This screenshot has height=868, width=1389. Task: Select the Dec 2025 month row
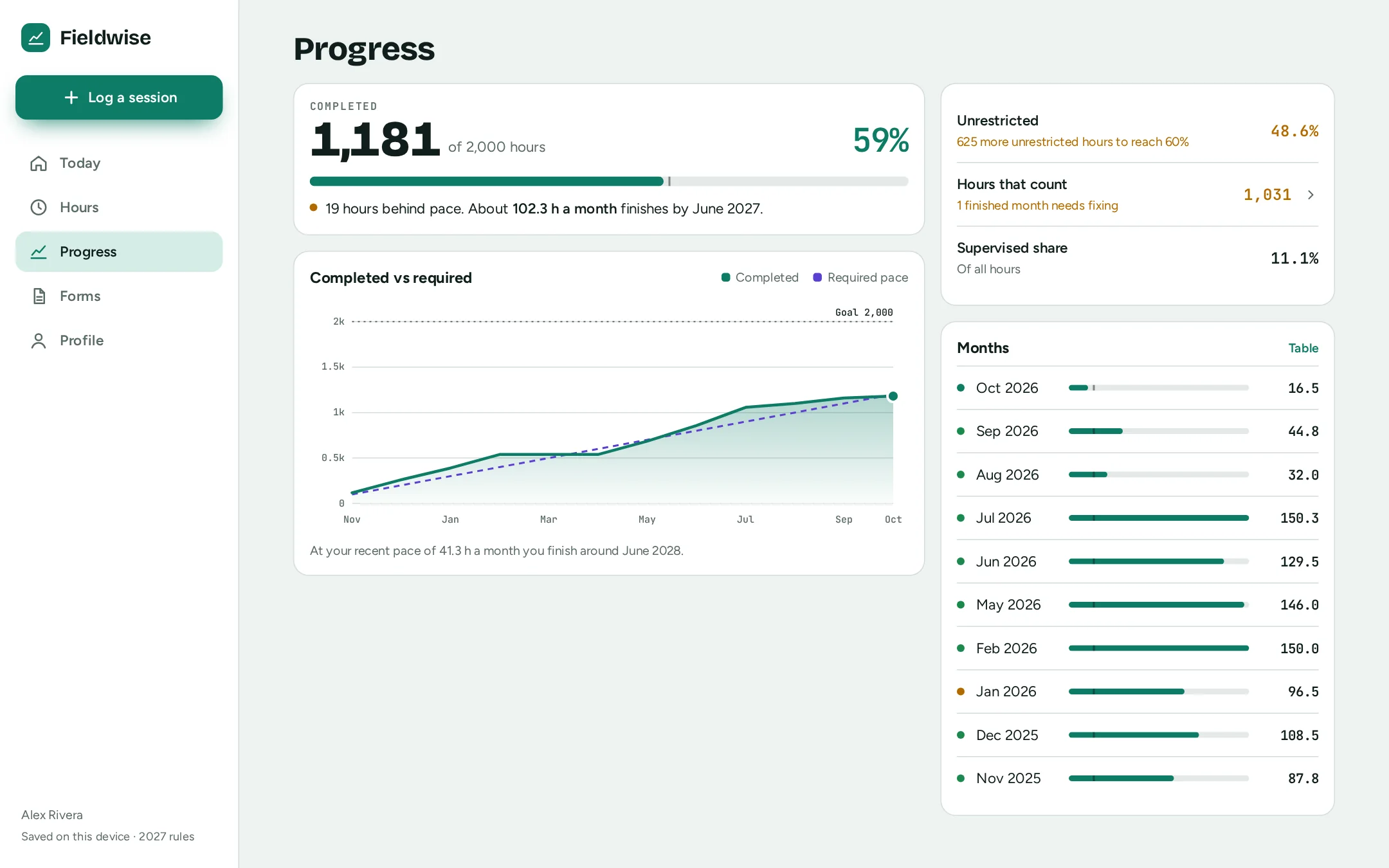coord(1137,736)
